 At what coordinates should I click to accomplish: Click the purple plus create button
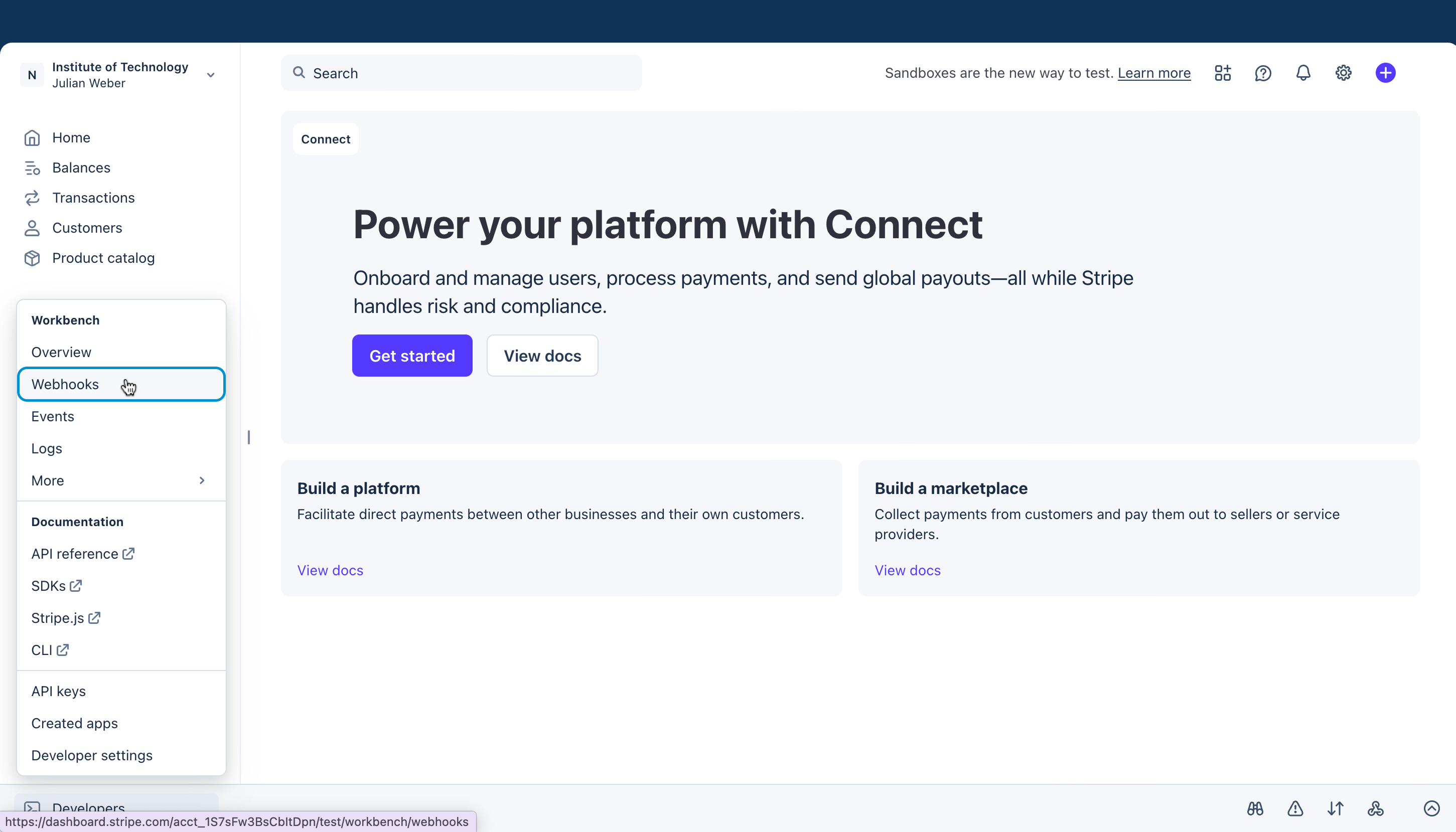pos(1385,73)
